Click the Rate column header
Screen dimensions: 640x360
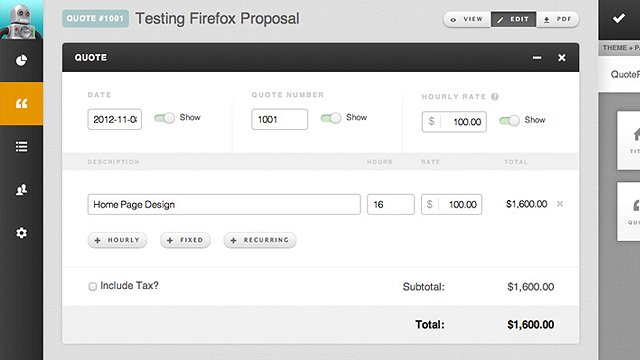(x=431, y=162)
